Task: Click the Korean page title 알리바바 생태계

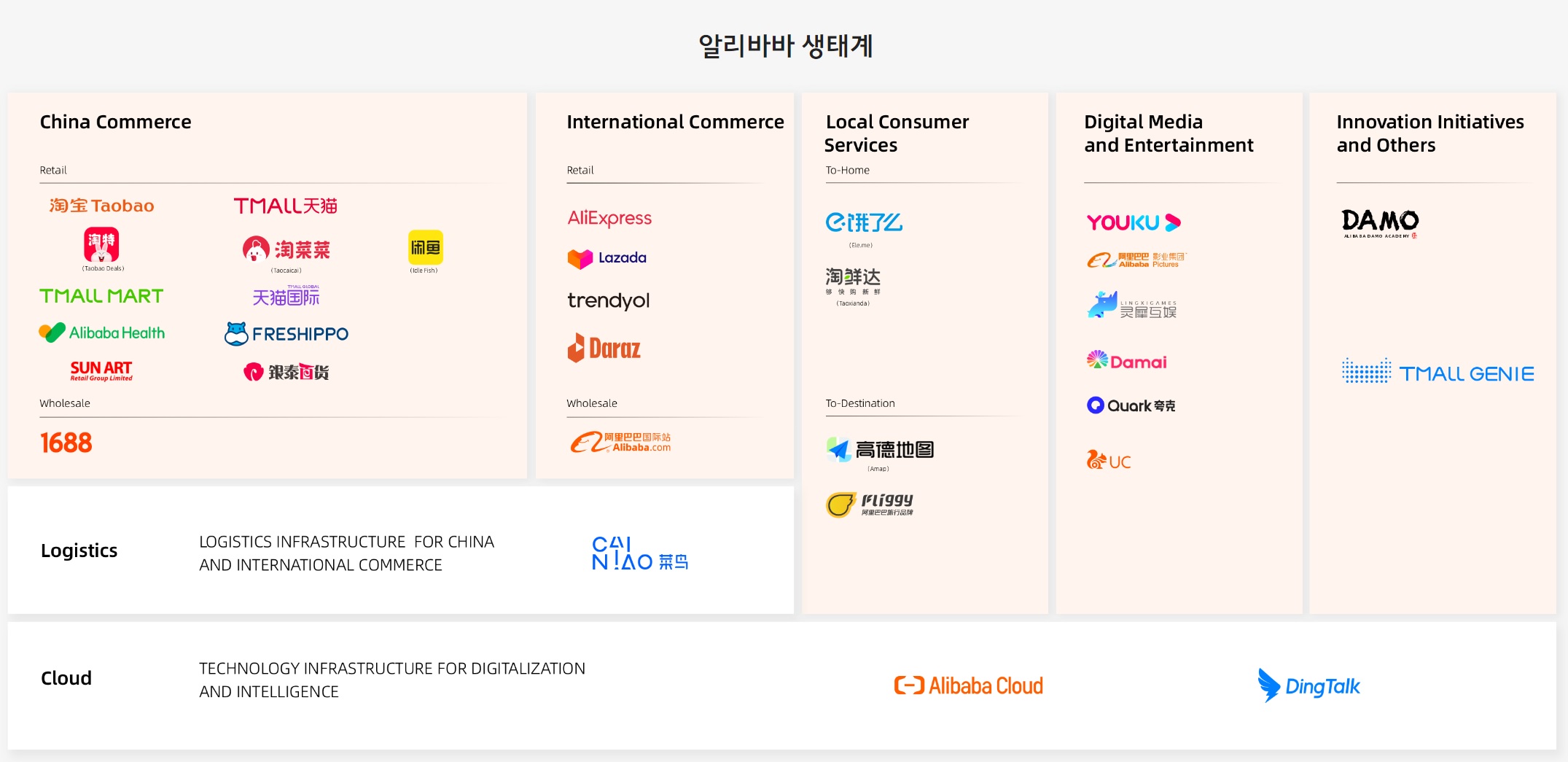Action: tap(786, 46)
